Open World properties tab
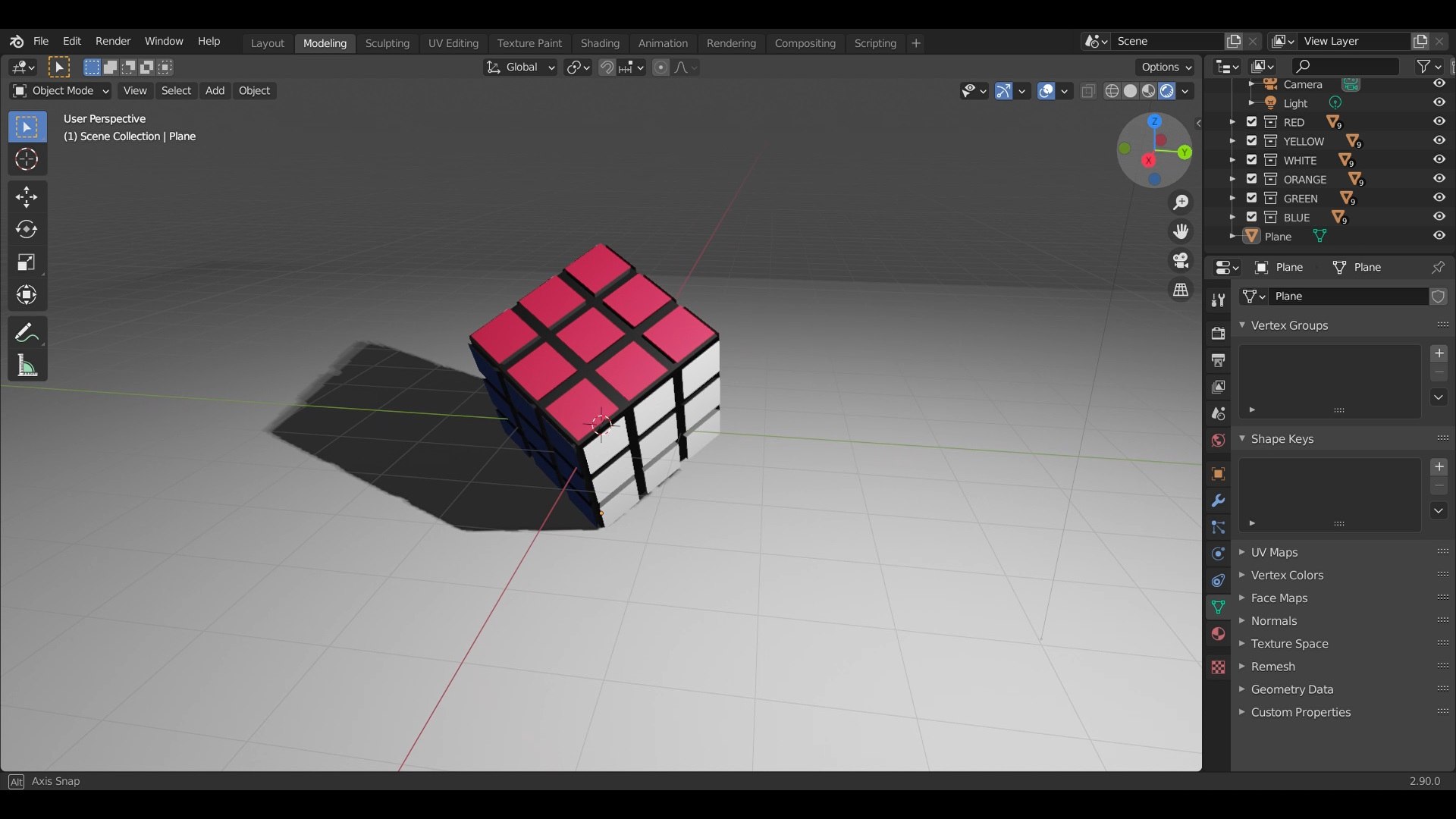The height and width of the screenshot is (819, 1456). 1218,441
